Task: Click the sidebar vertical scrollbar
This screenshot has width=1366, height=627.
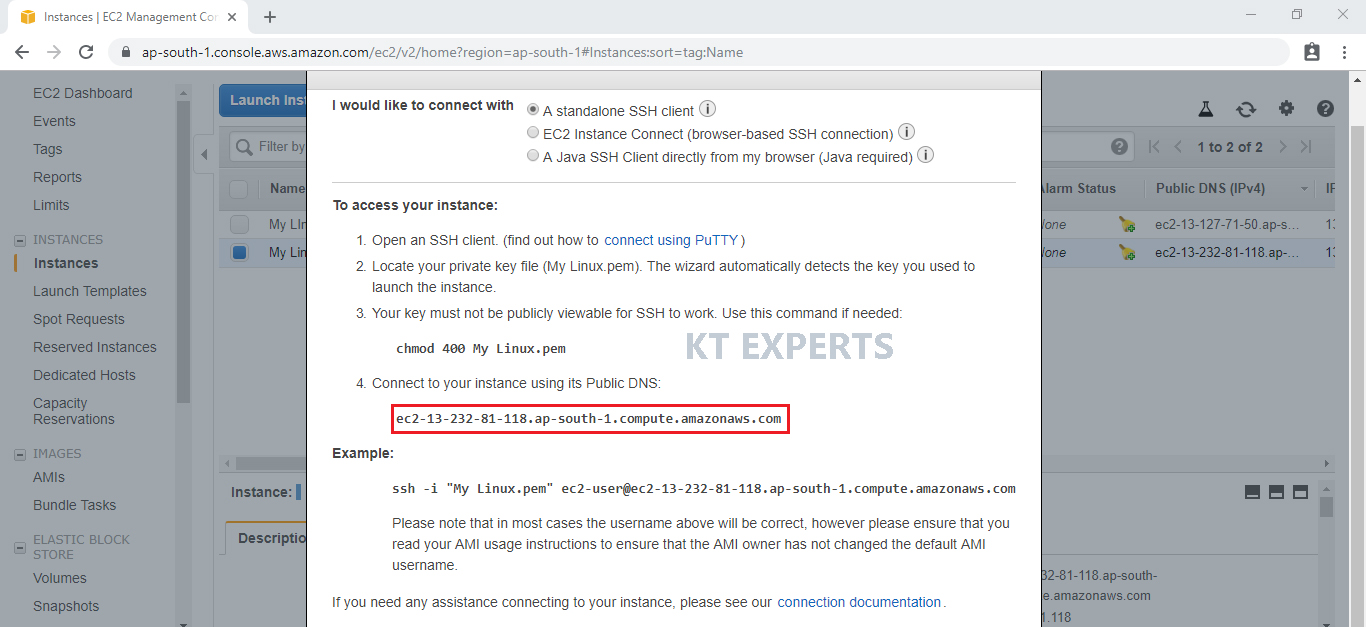Action: [x=183, y=250]
